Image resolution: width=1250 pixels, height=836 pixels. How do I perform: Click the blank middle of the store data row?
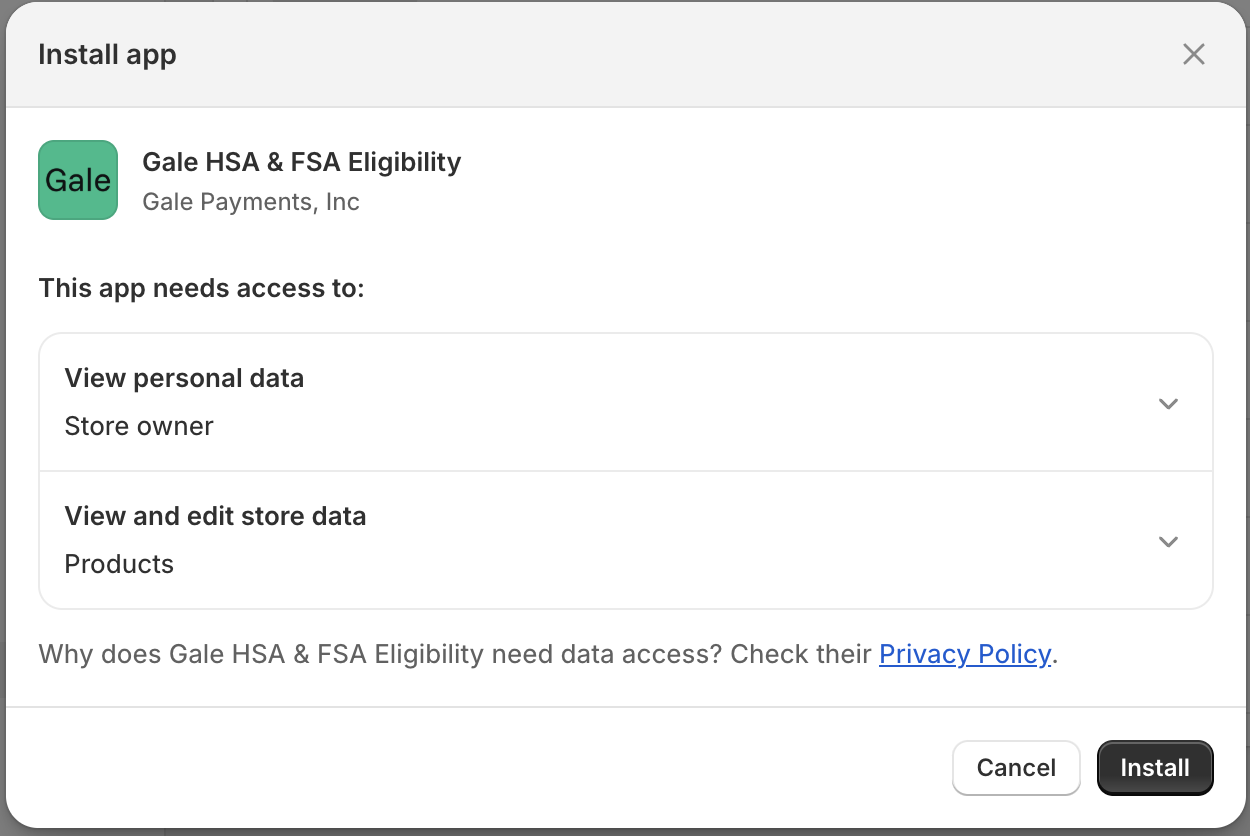point(700,541)
